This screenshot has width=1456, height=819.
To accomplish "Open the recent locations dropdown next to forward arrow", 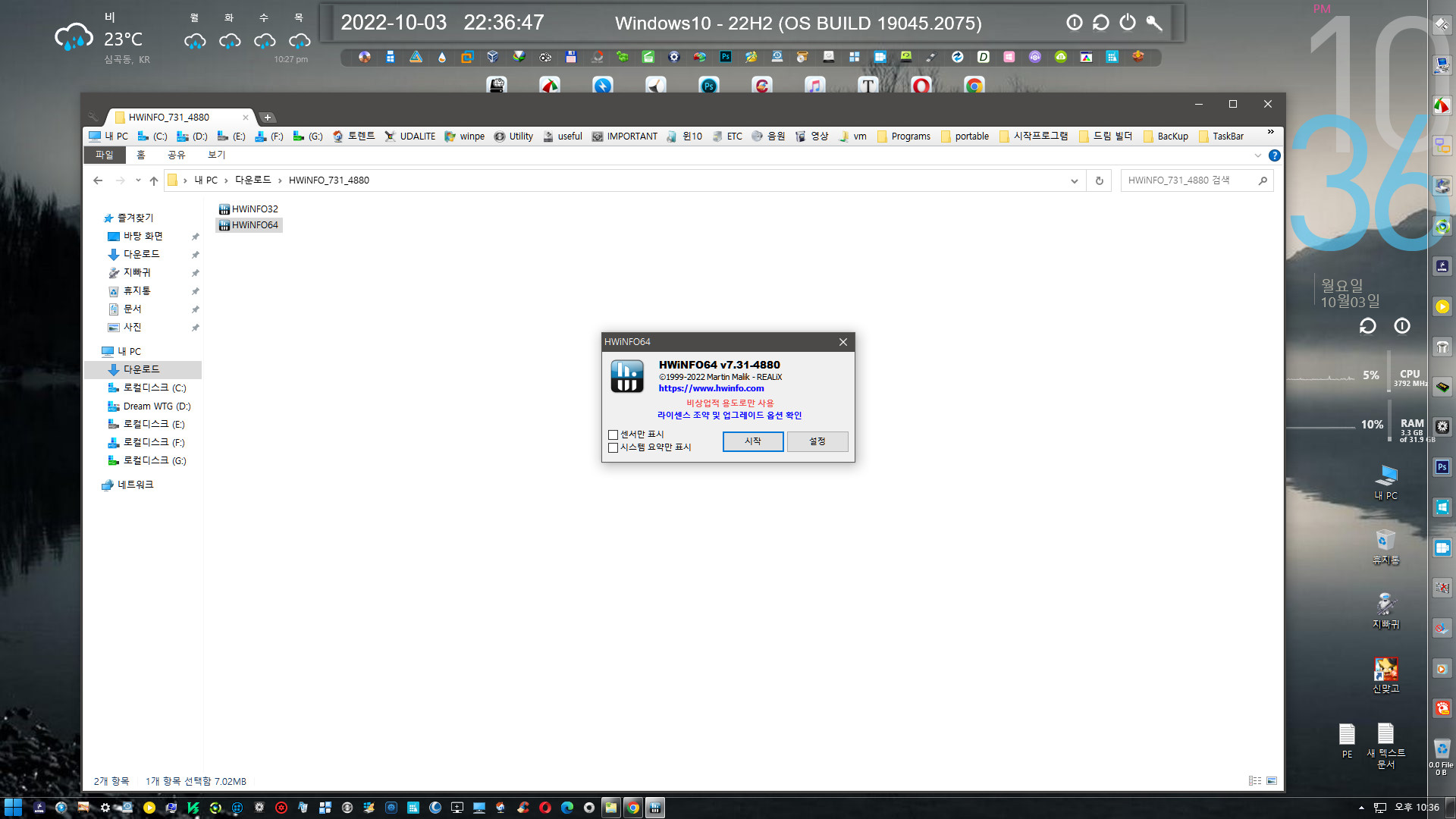I will (x=138, y=180).
